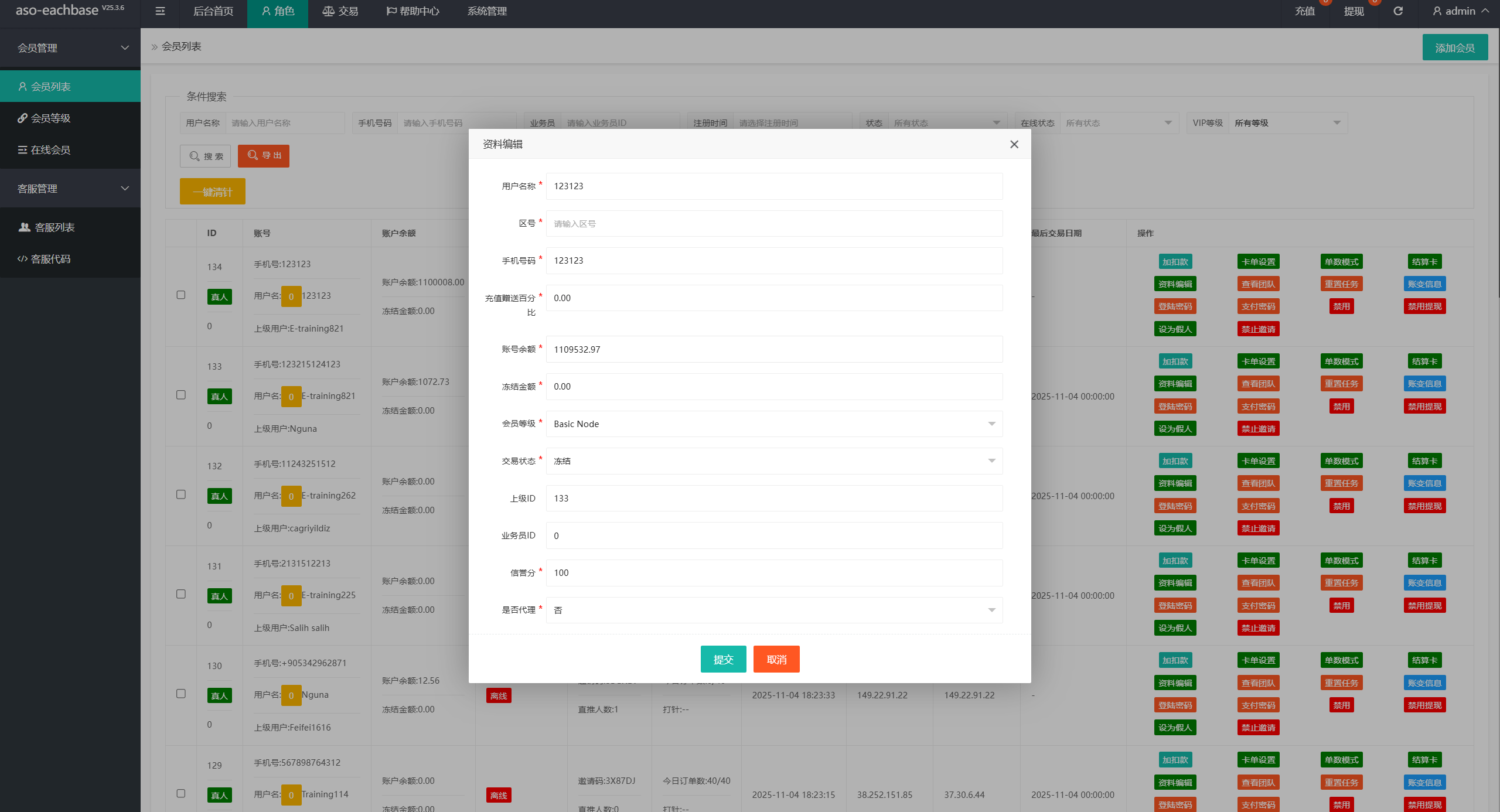Focus the 用户名称 field in dialog

pyautogui.click(x=774, y=186)
